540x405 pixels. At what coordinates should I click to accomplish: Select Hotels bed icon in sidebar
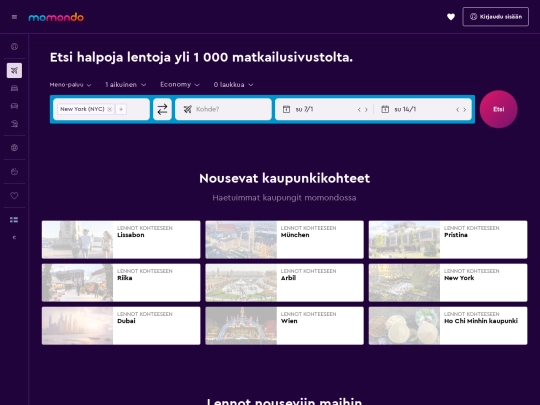tap(14, 88)
